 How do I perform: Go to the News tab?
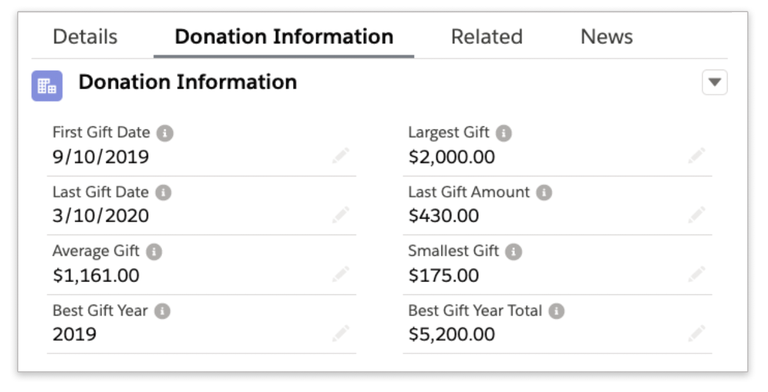pos(607,37)
